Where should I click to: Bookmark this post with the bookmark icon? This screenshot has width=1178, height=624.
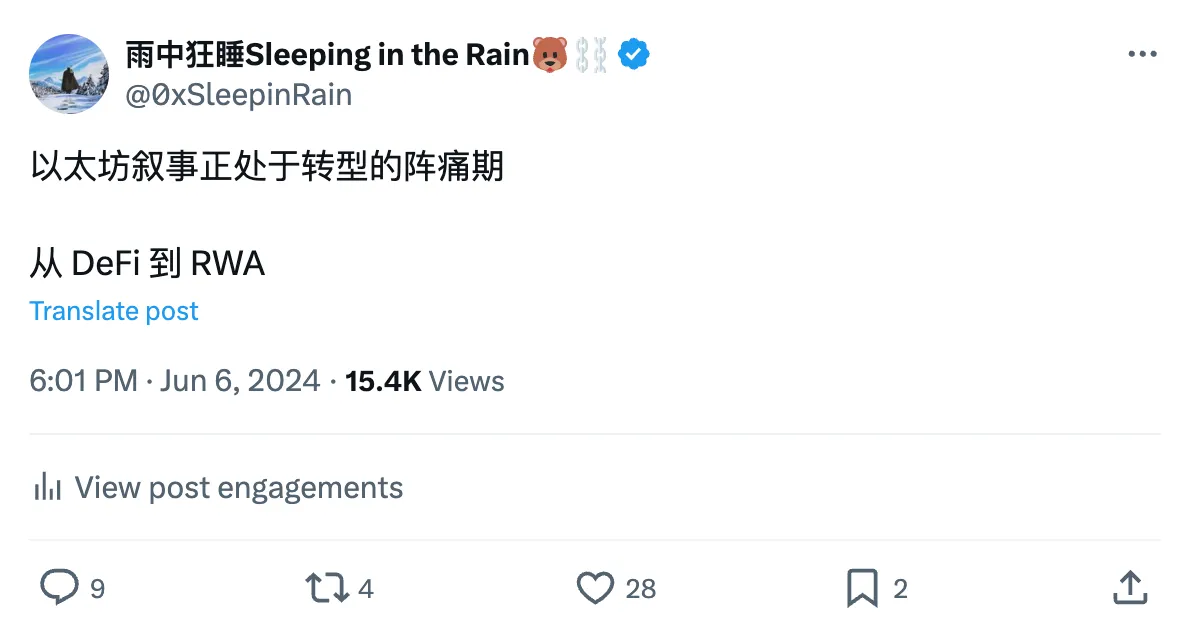coord(861,588)
